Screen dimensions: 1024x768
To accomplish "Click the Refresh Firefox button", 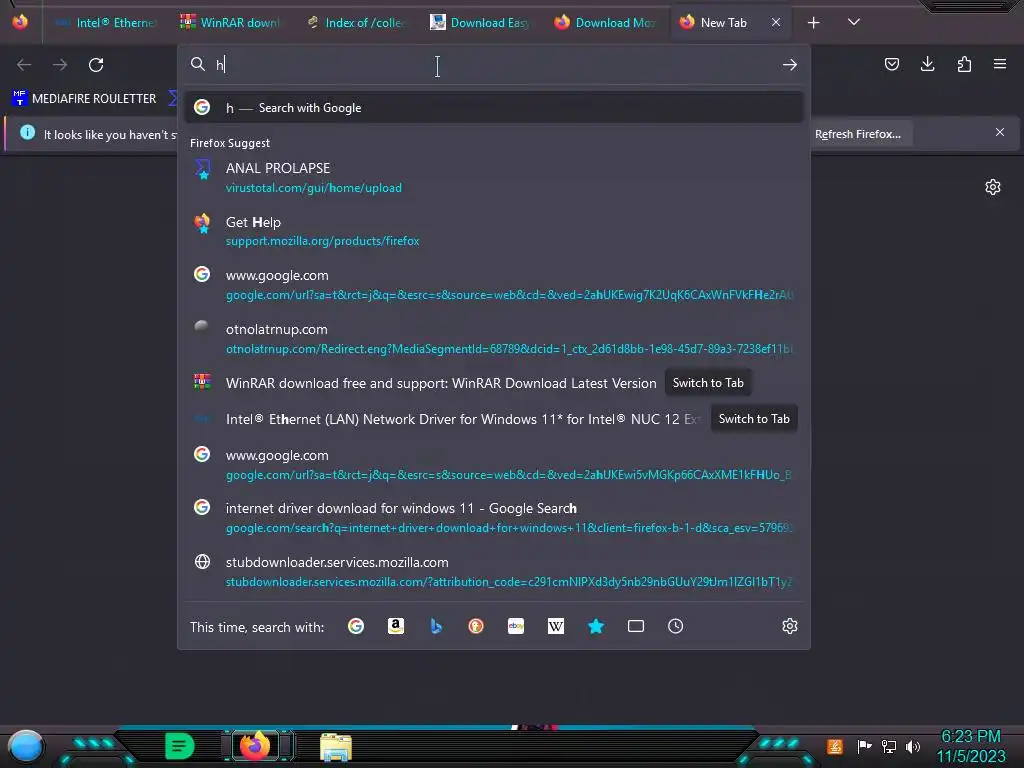I will [x=858, y=134].
